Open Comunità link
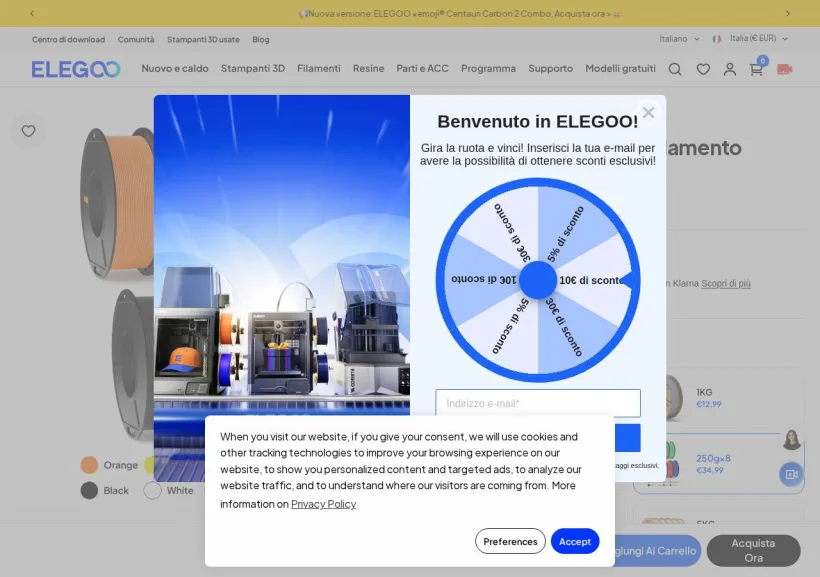 click(136, 39)
